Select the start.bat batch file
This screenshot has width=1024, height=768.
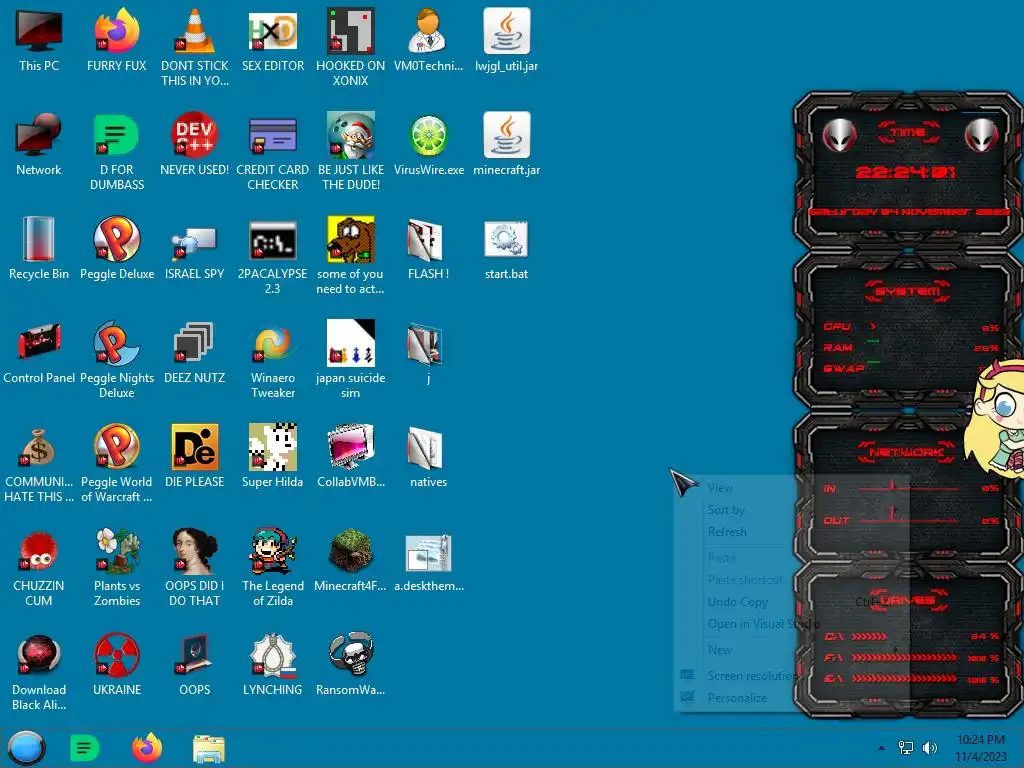(x=506, y=248)
